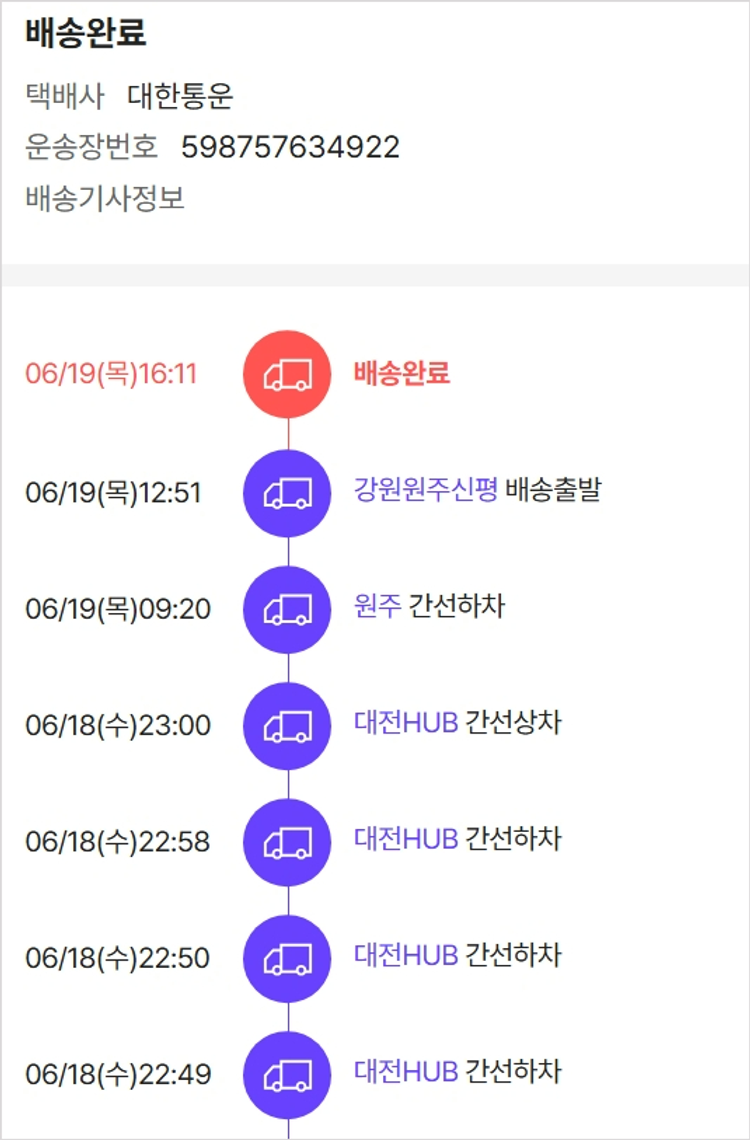Click the 배송기사정보 label
750x1140 pixels.
(105, 198)
